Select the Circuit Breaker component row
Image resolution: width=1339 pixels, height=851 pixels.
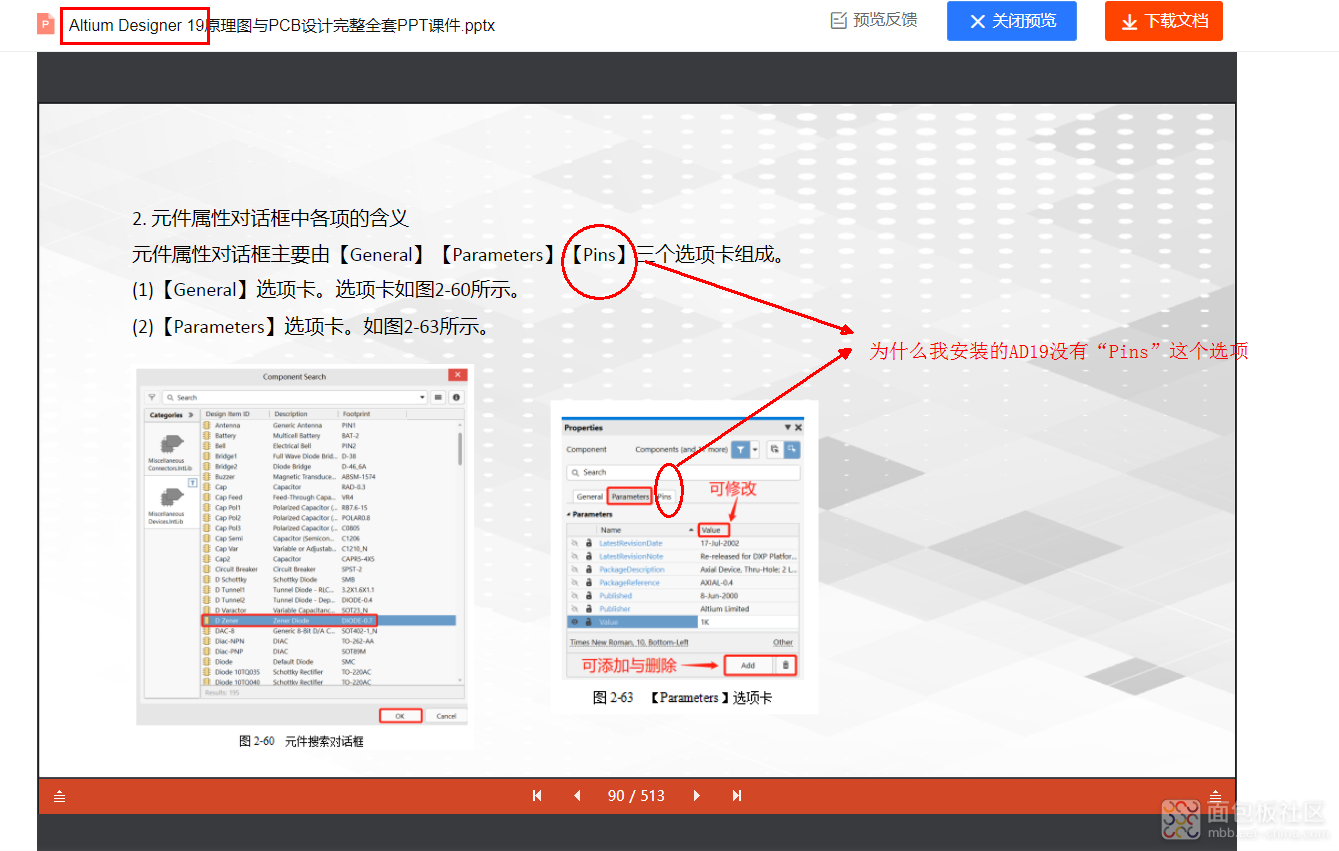coord(329,569)
